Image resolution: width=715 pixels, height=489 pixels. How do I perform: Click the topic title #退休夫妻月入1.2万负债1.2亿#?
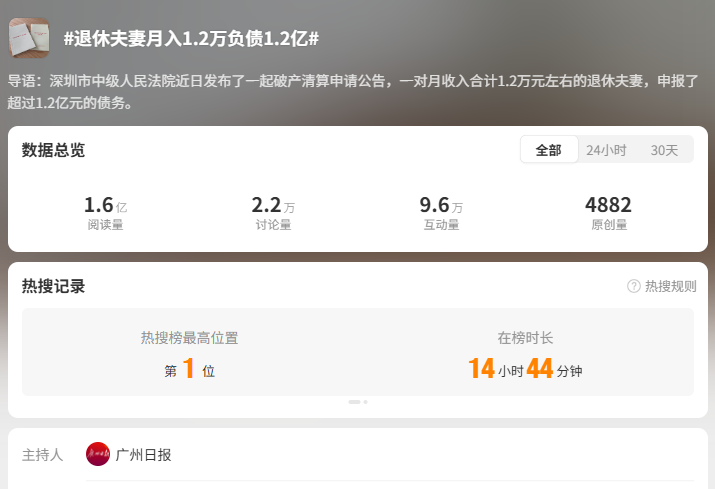(191, 39)
